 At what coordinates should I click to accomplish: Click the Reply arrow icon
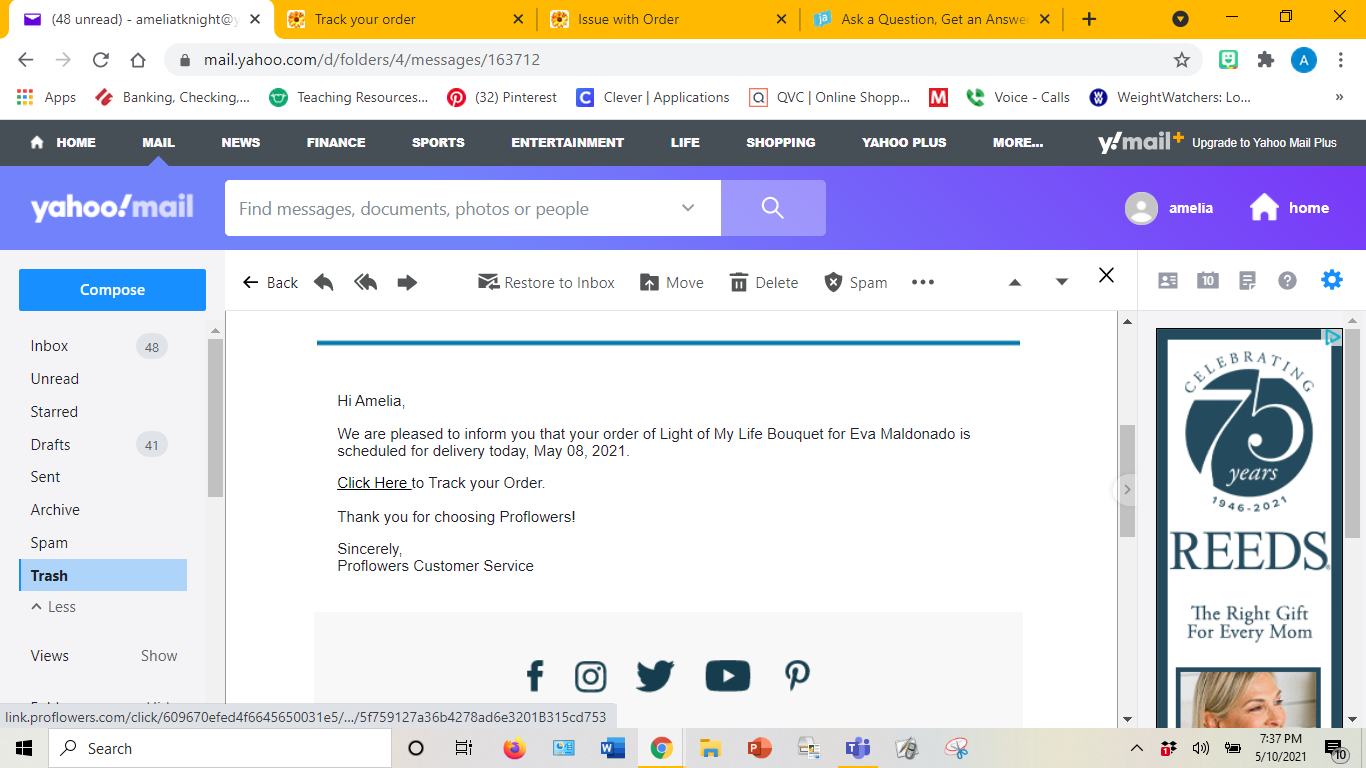tap(323, 283)
